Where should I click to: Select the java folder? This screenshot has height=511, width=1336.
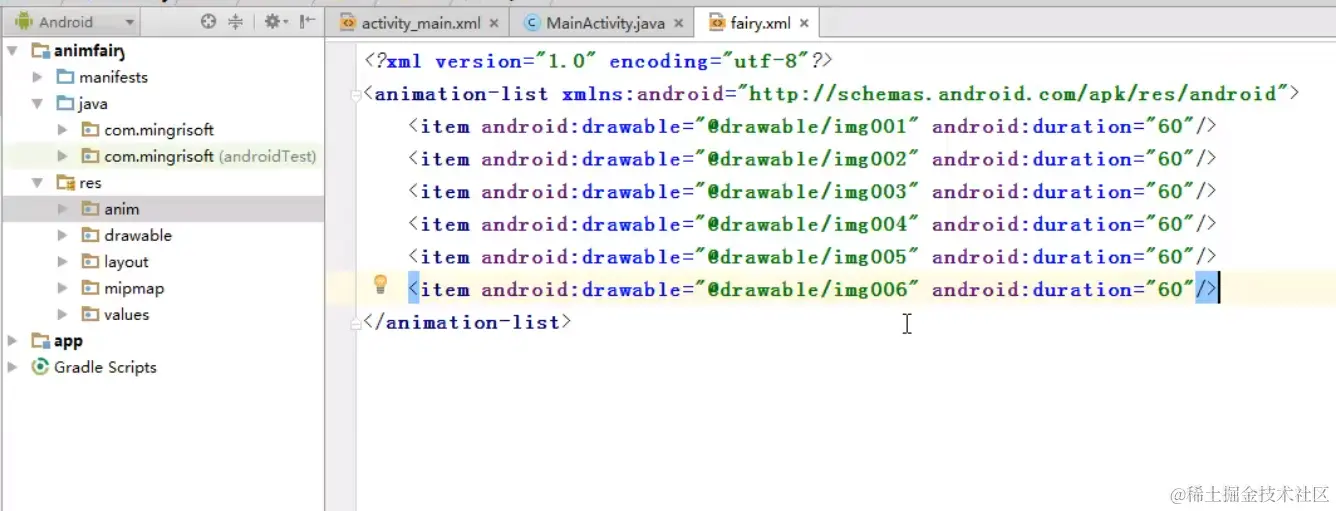(x=93, y=103)
